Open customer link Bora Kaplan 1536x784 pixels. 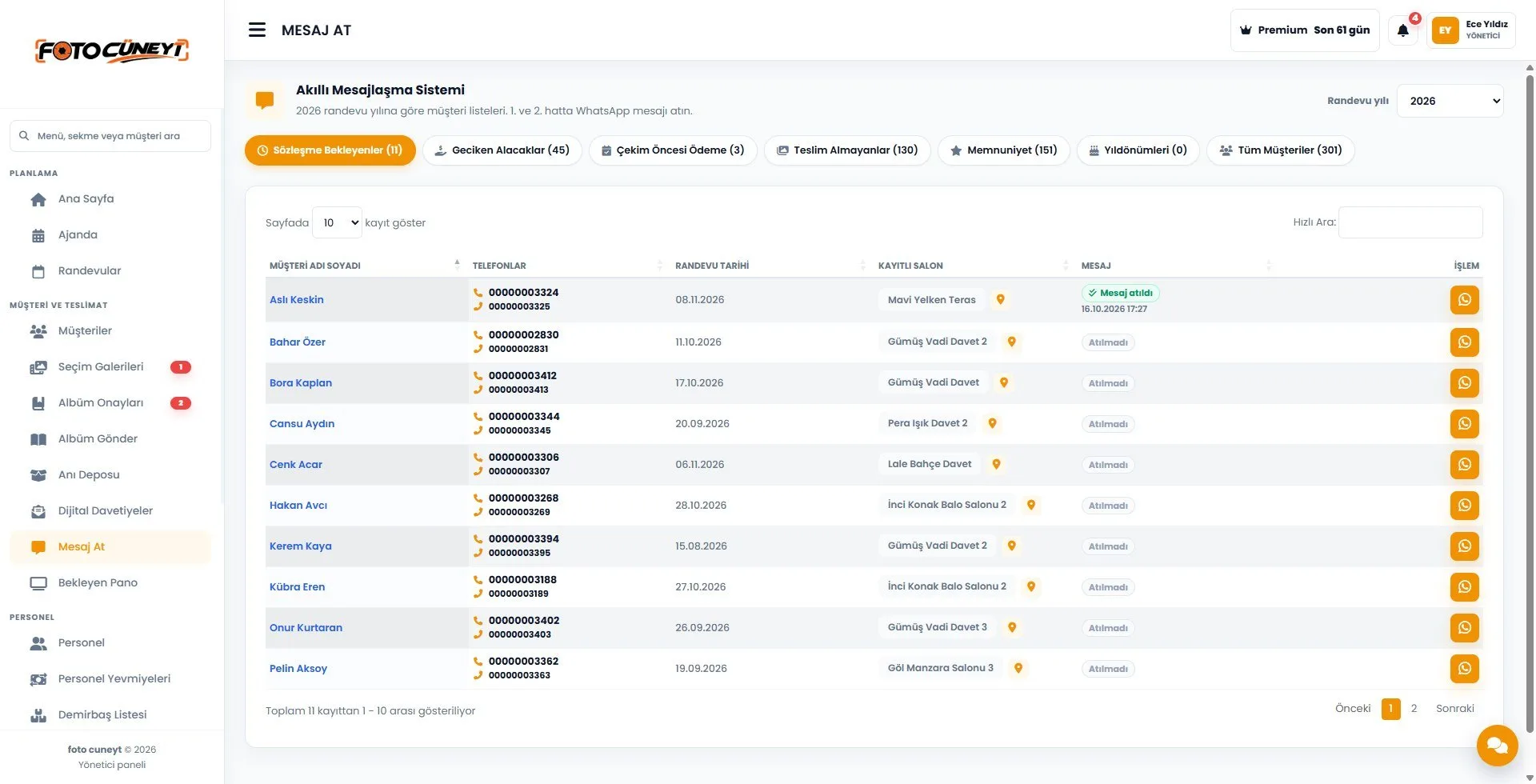[x=301, y=383]
